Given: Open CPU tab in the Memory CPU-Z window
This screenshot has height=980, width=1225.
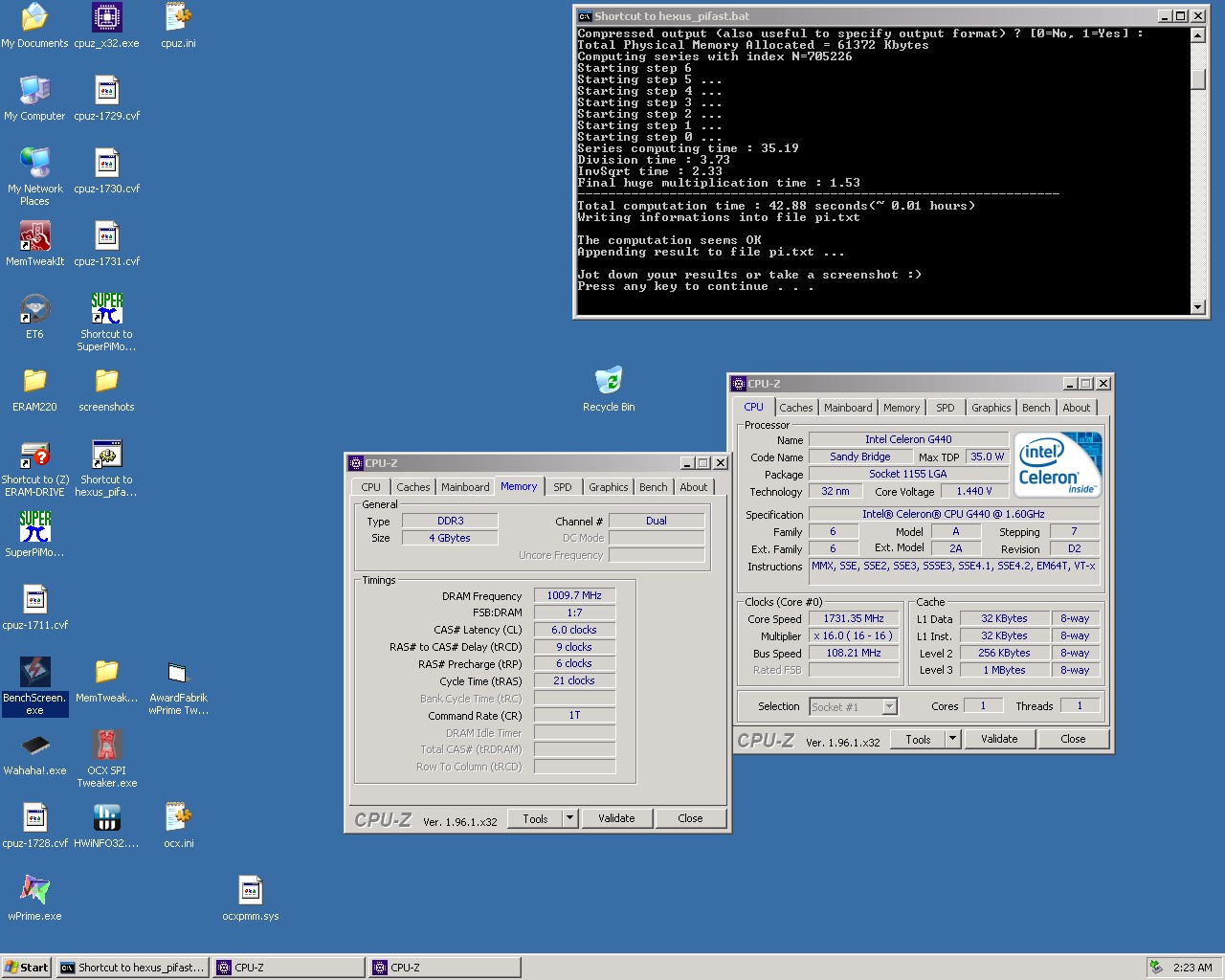Looking at the screenshot, I should [x=371, y=487].
